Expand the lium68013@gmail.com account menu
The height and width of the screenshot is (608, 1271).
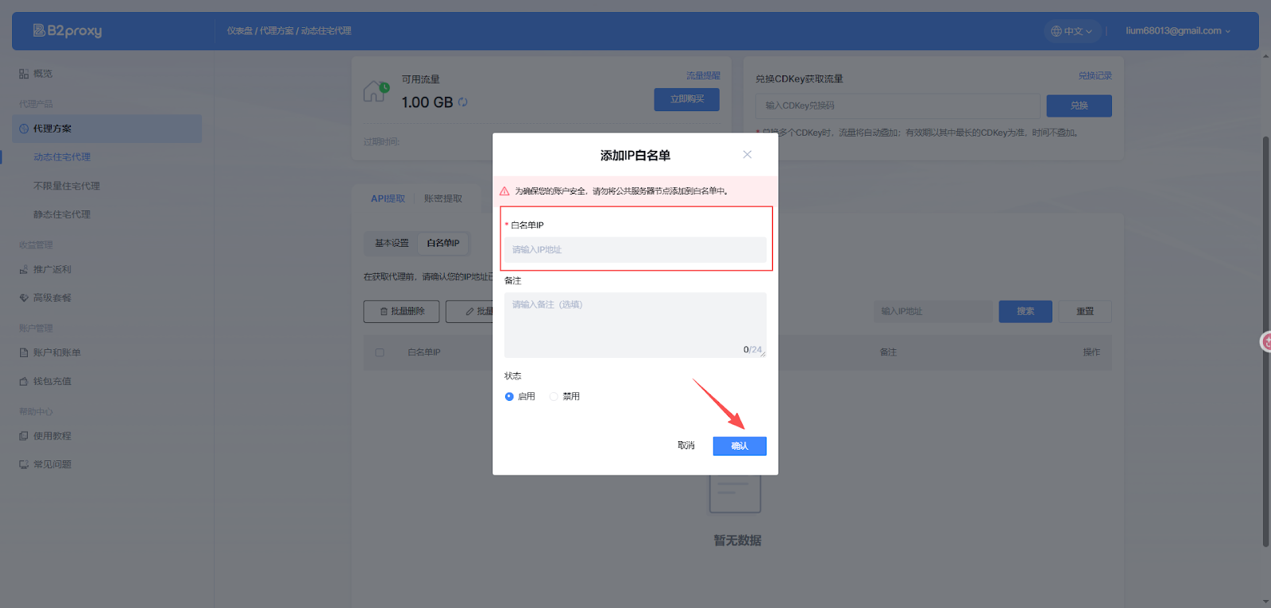(1178, 31)
